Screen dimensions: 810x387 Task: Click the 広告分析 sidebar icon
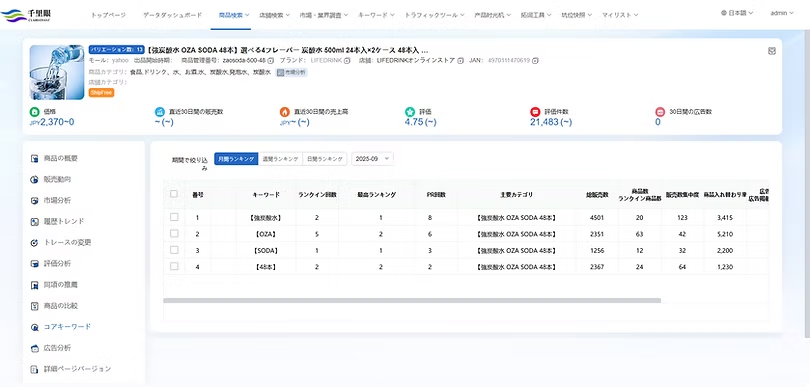(x=35, y=348)
